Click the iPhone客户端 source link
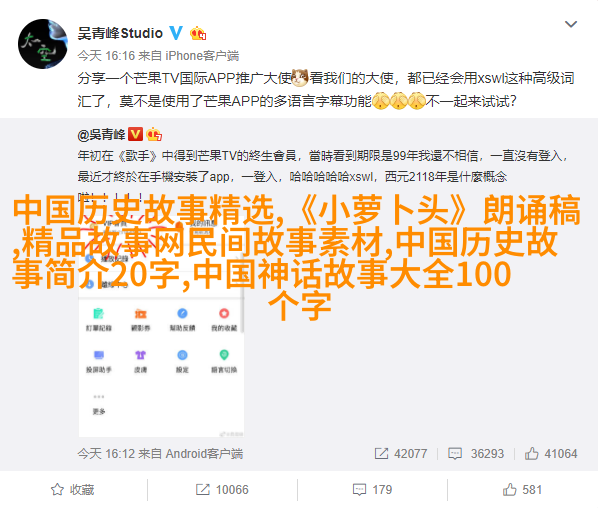The height and width of the screenshot is (508, 598). tap(202, 56)
